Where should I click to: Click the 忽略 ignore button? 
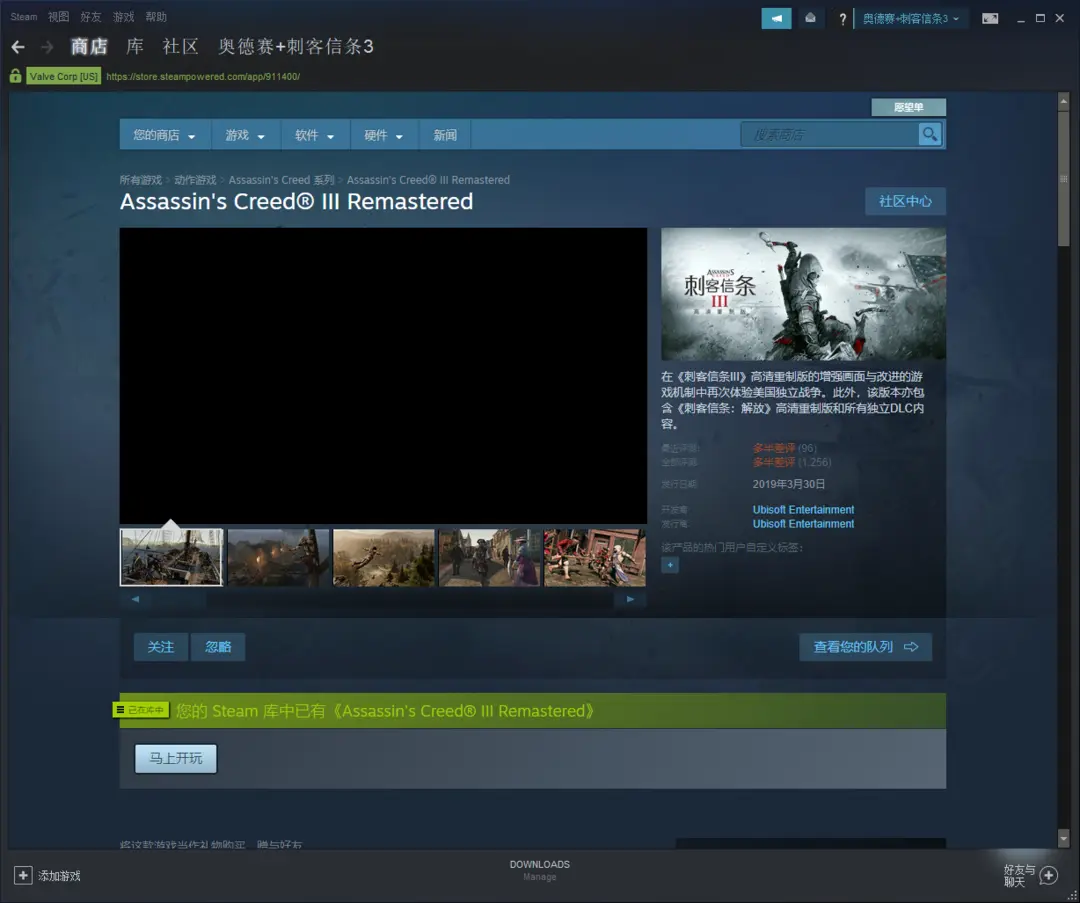point(218,647)
